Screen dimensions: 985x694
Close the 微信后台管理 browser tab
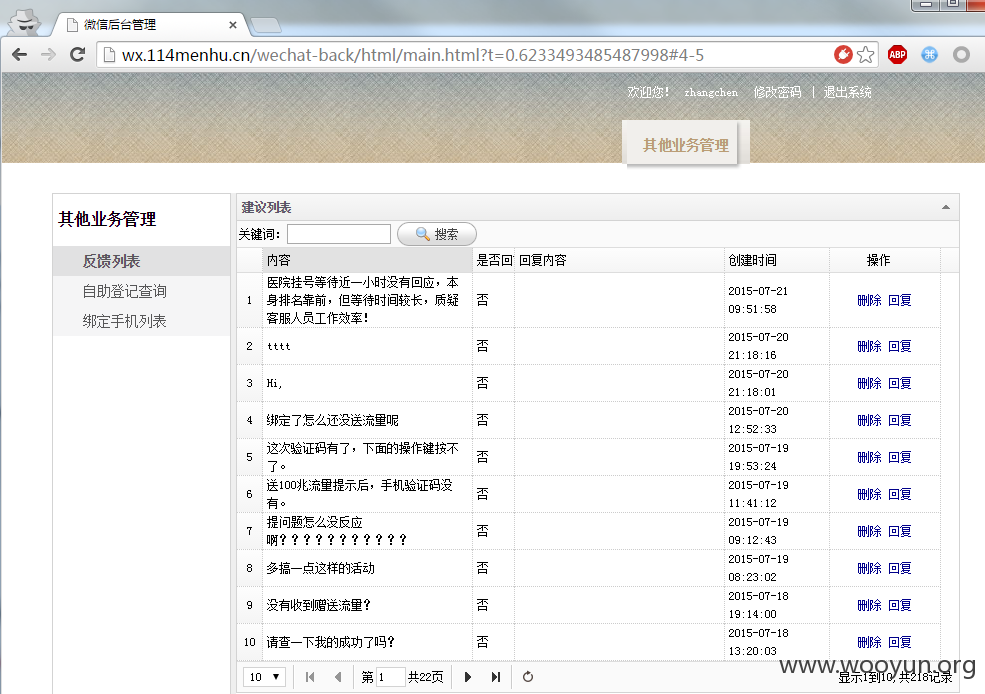(232, 25)
